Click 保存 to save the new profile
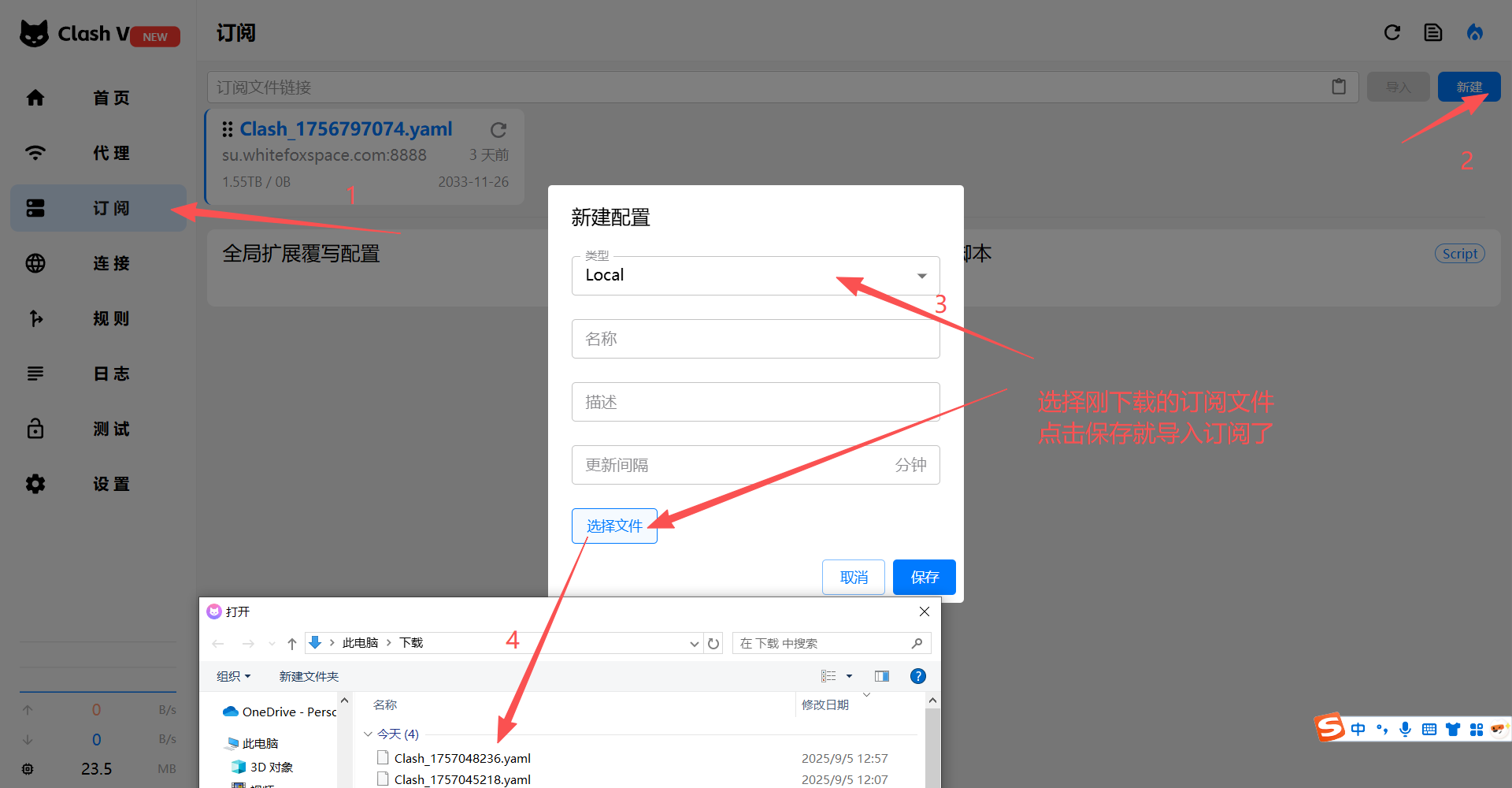Image resolution: width=1512 pixels, height=788 pixels. [x=925, y=578]
